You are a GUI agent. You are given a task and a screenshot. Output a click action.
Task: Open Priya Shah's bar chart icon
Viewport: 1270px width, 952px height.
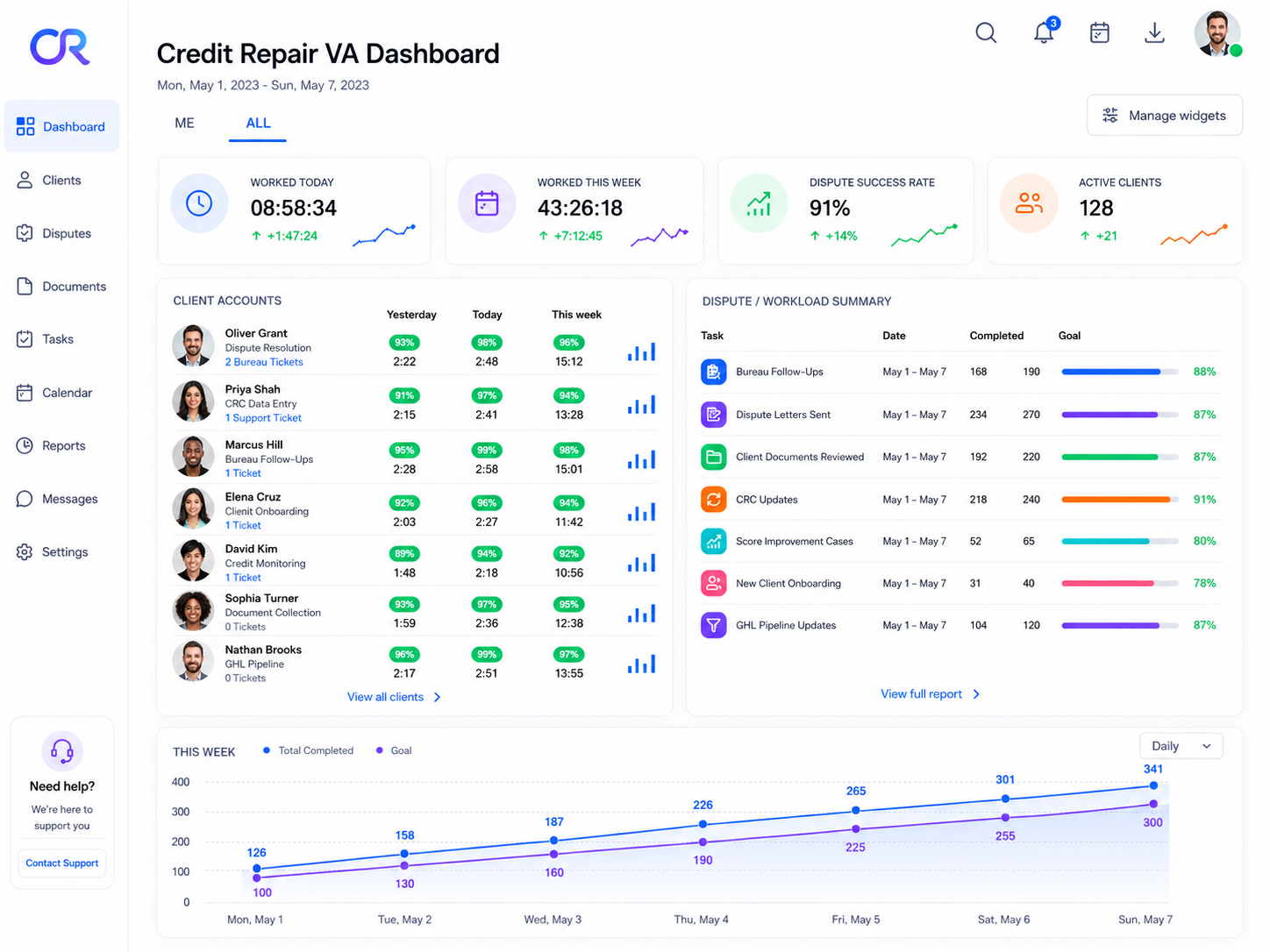[641, 404]
